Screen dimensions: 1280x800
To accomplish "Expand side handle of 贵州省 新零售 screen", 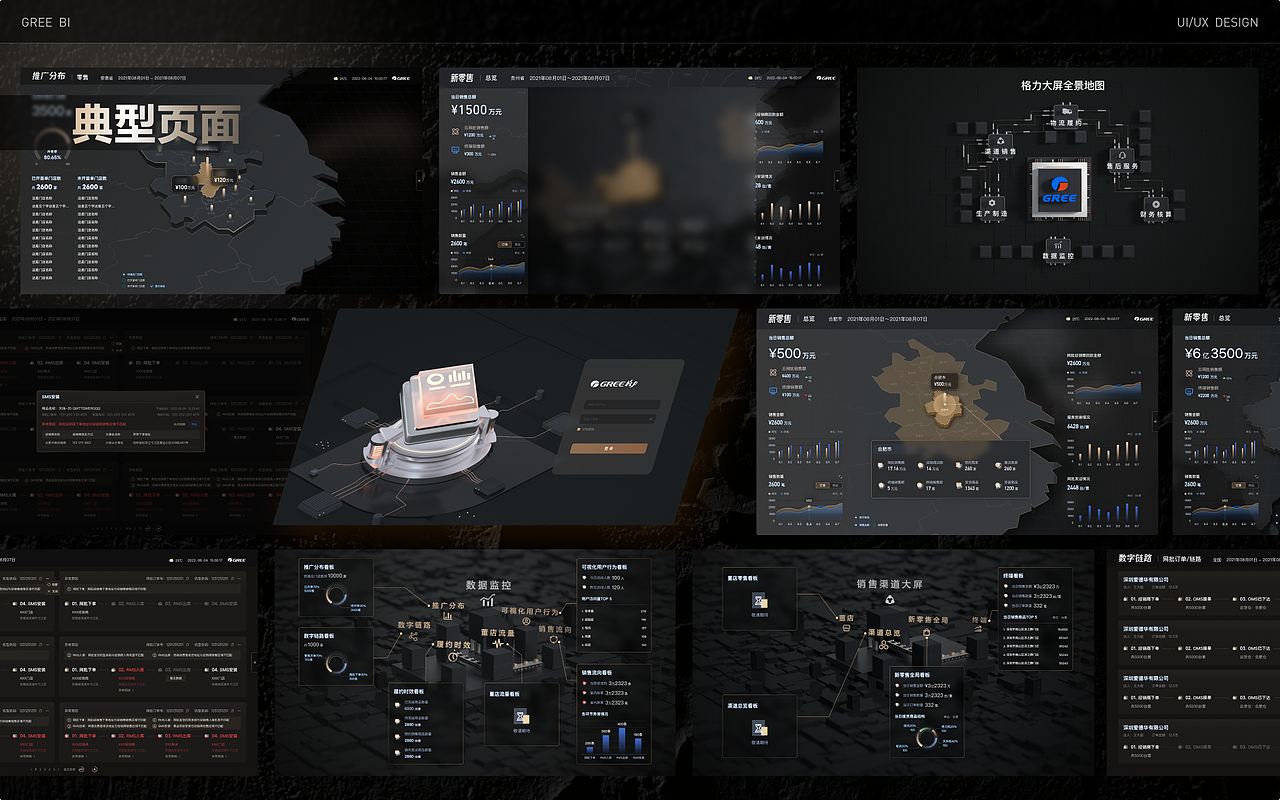I will coord(837,180).
